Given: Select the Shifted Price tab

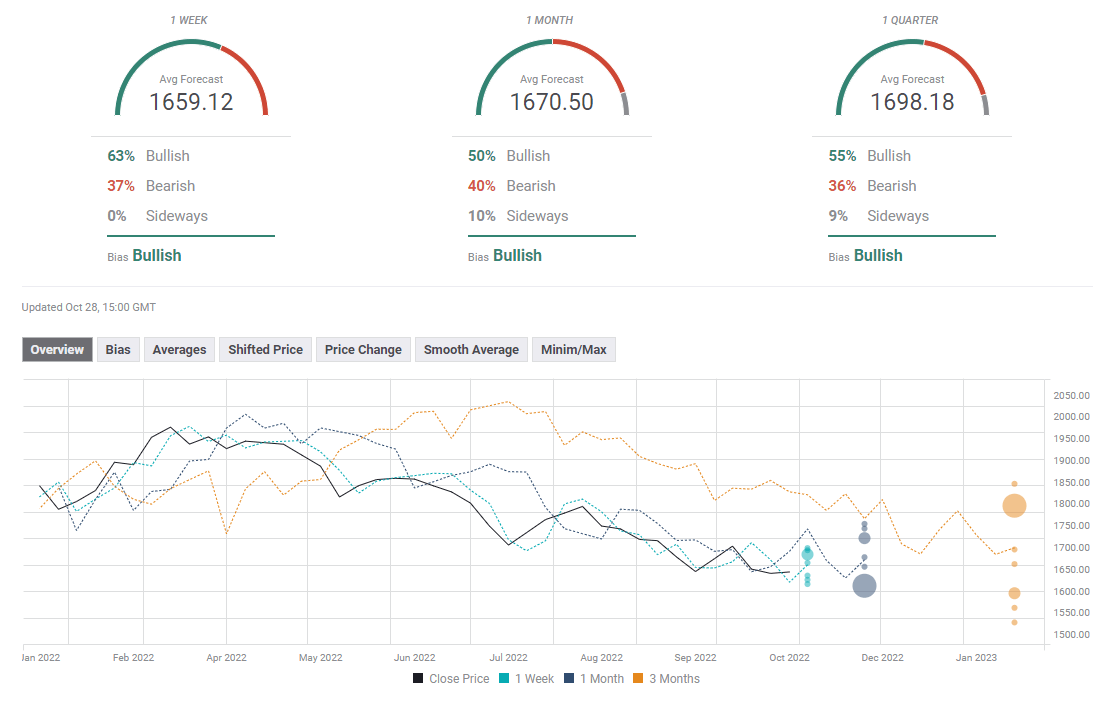Looking at the screenshot, I should (x=265, y=349).
